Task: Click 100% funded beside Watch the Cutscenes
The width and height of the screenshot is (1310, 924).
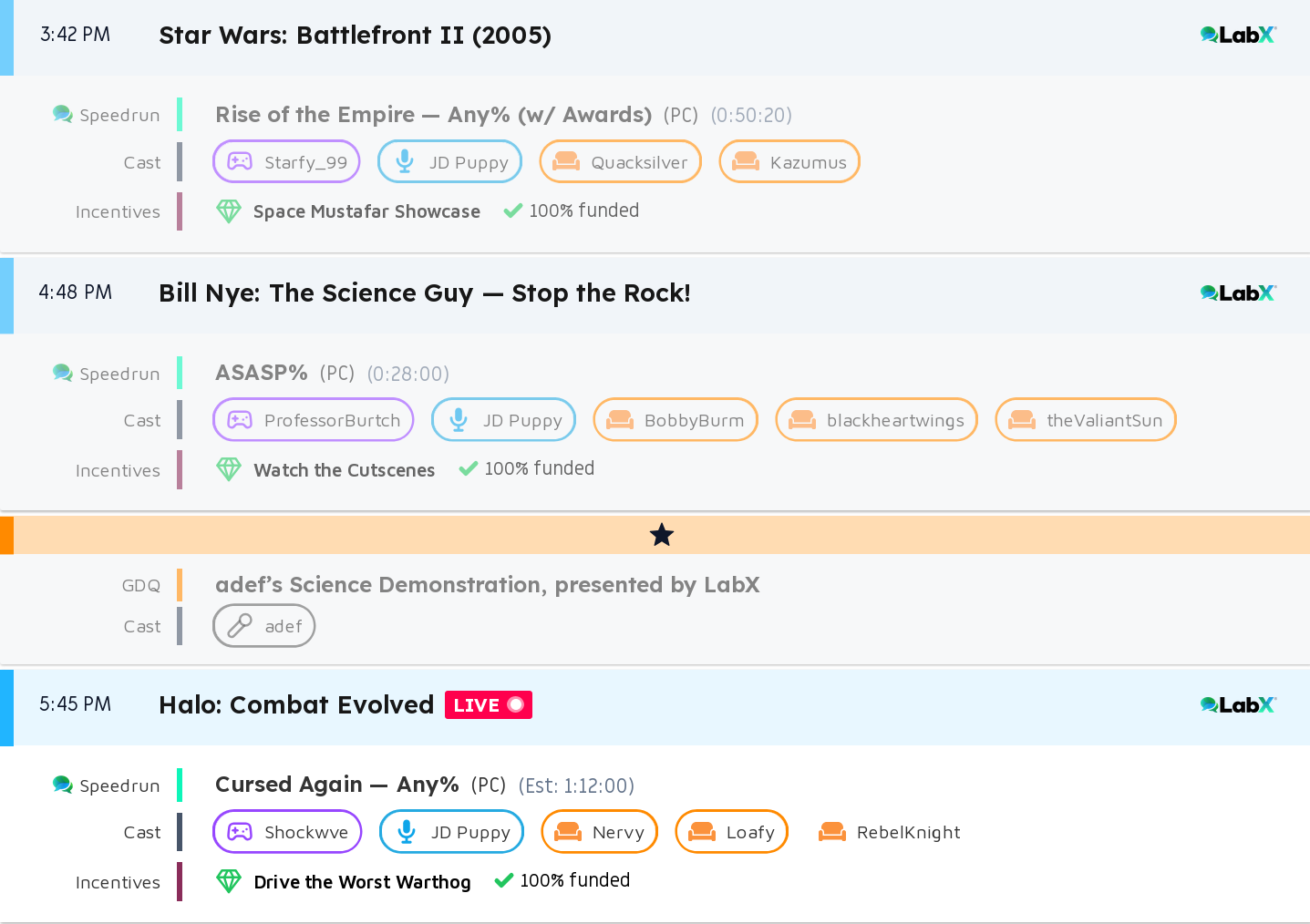Action: click(x=540, y=468)
